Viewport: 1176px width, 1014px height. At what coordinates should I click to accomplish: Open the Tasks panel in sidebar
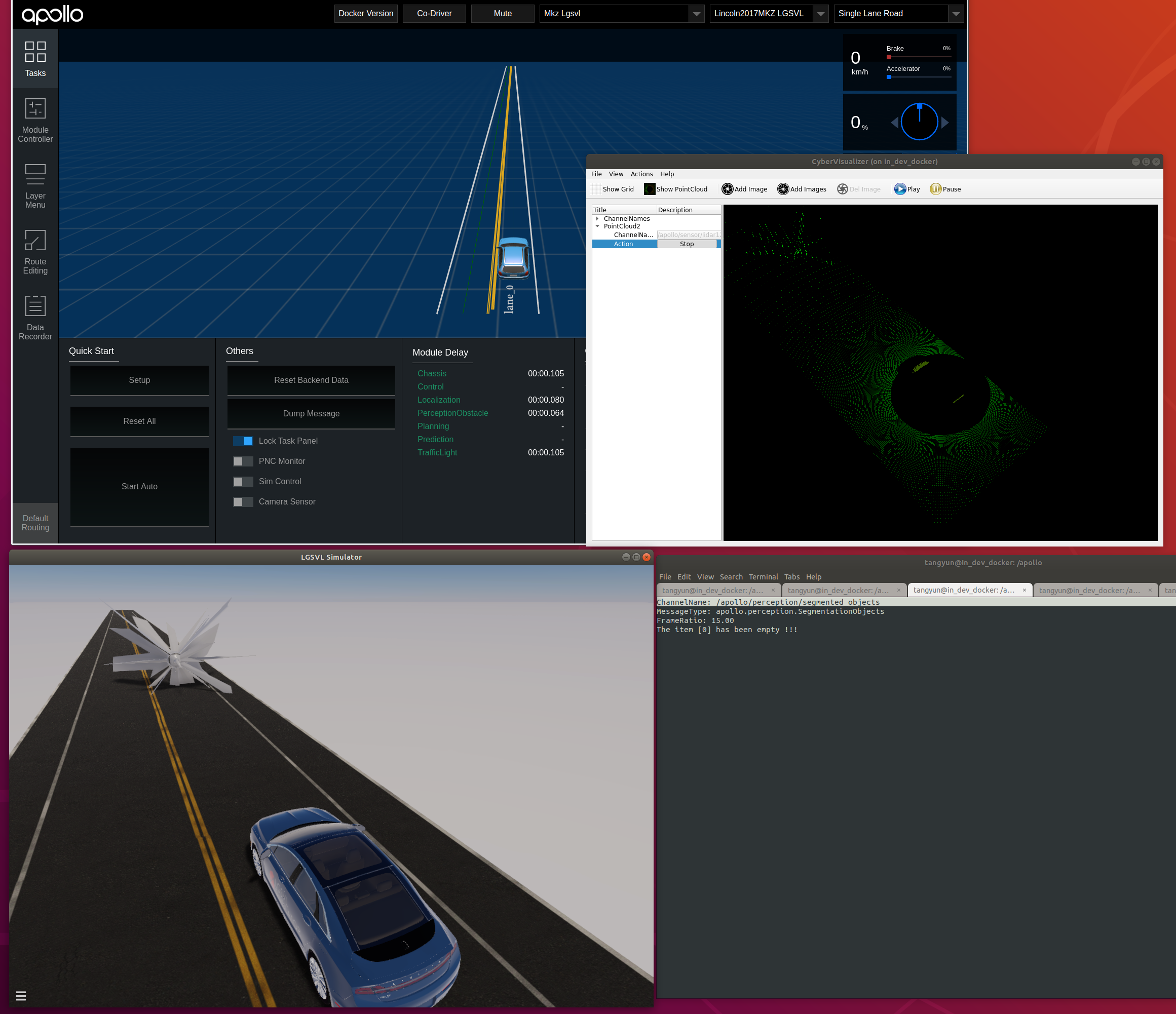coord(35,59)
